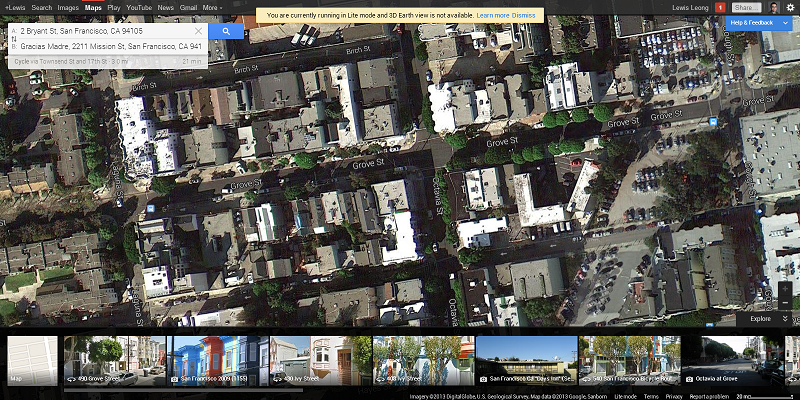Edit the destination Gracias Madre field
The width and height of the screenshot is (800, 400).
110,46
